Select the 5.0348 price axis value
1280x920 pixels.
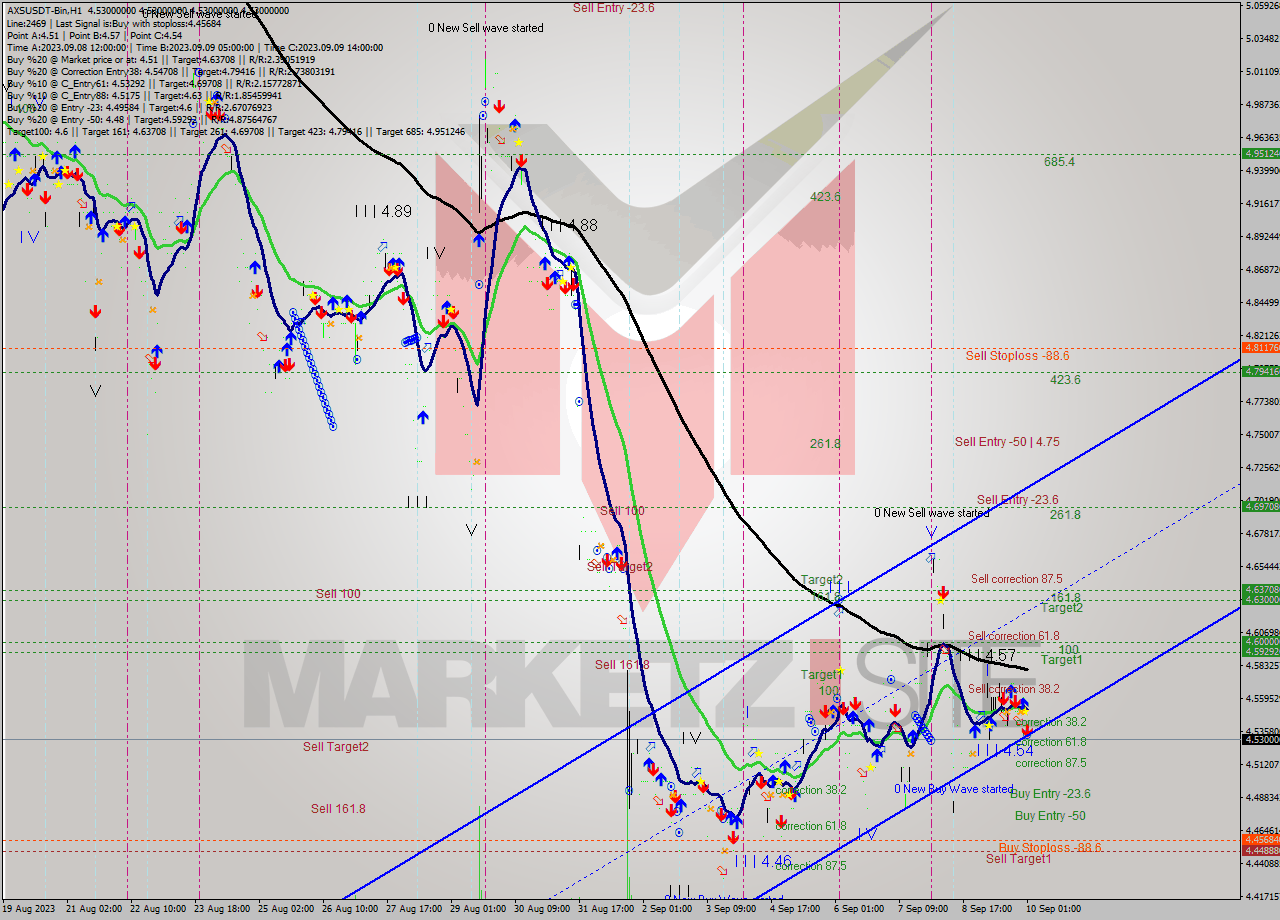pos(1263,39)
